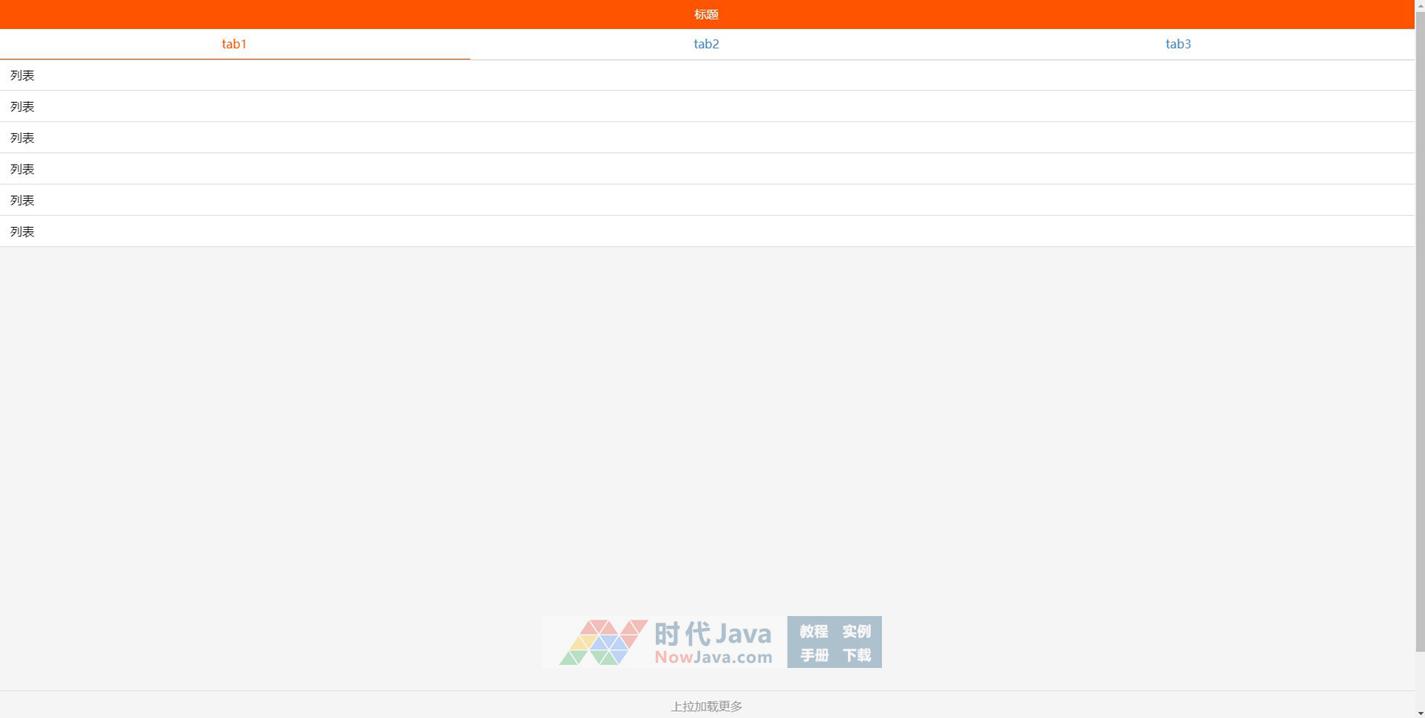This screenshot has width=1425, height=718.
Task: Open the tab2 tab
Action: point(706,44)
